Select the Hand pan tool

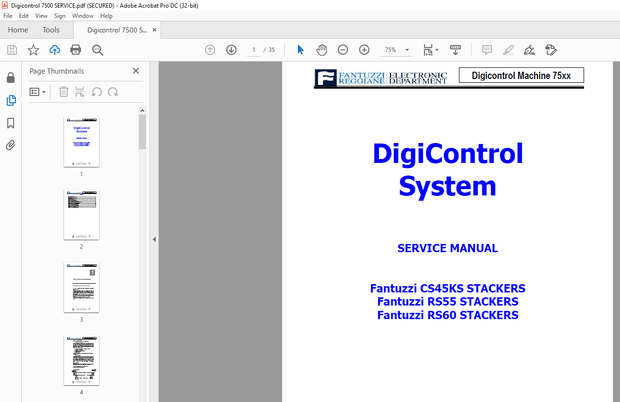coord(321,50)
